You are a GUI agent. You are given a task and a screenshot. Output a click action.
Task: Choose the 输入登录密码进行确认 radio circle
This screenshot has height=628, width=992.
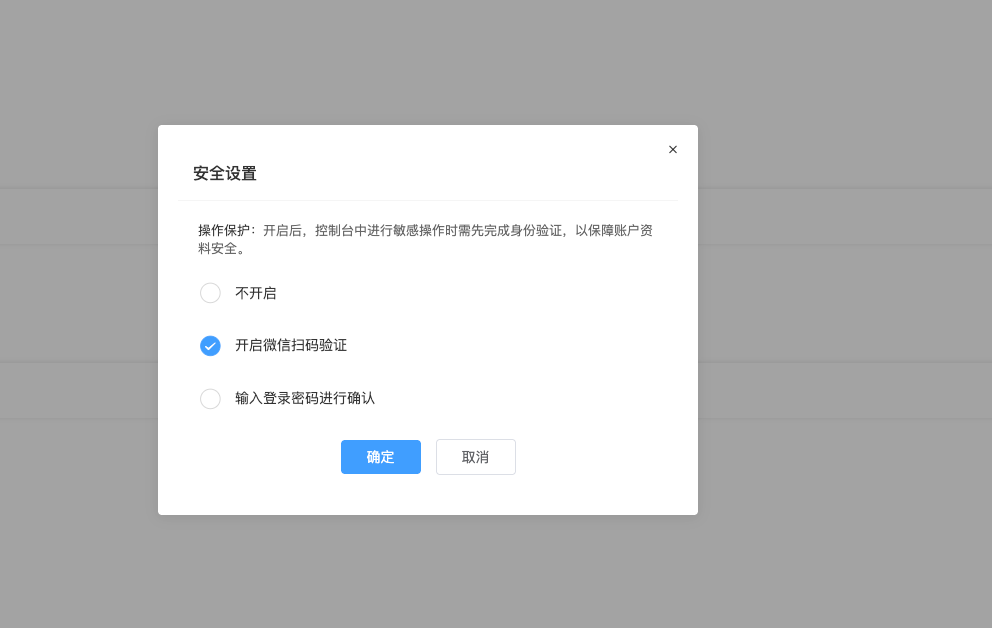pos(210,399)
